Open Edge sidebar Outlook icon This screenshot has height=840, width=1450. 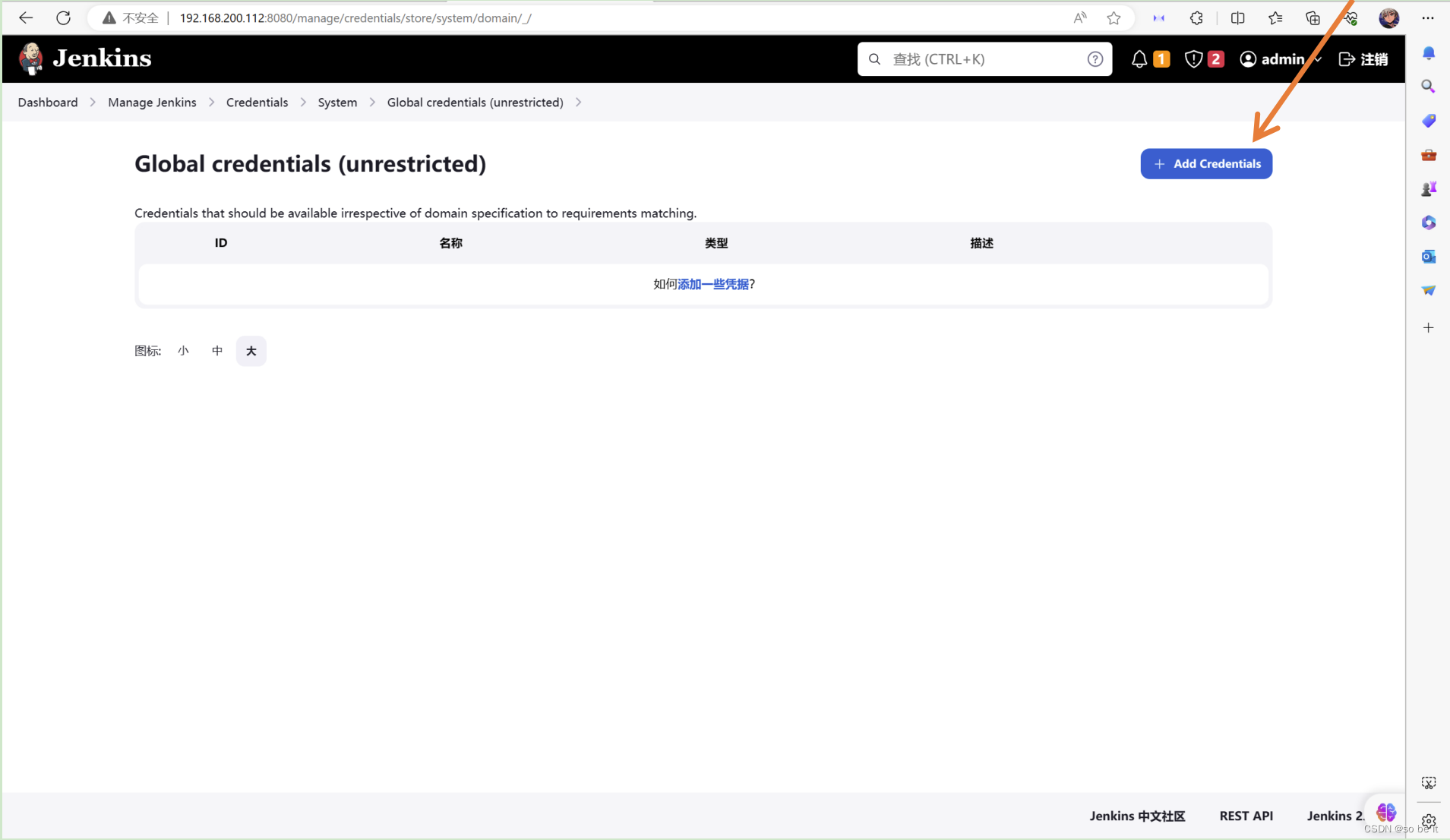(1429, 257)
